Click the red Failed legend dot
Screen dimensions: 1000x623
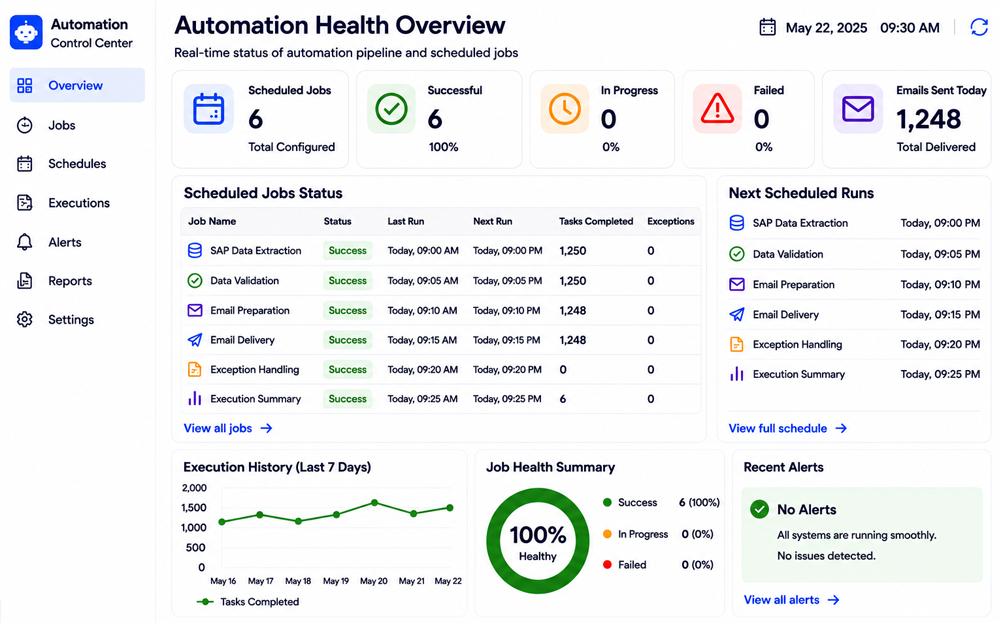(x=607, y=564)
